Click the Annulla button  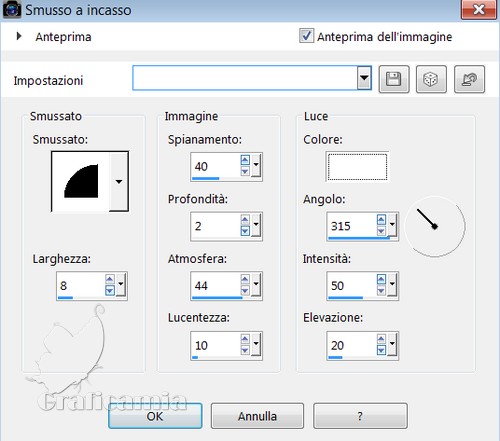(257, 416)
